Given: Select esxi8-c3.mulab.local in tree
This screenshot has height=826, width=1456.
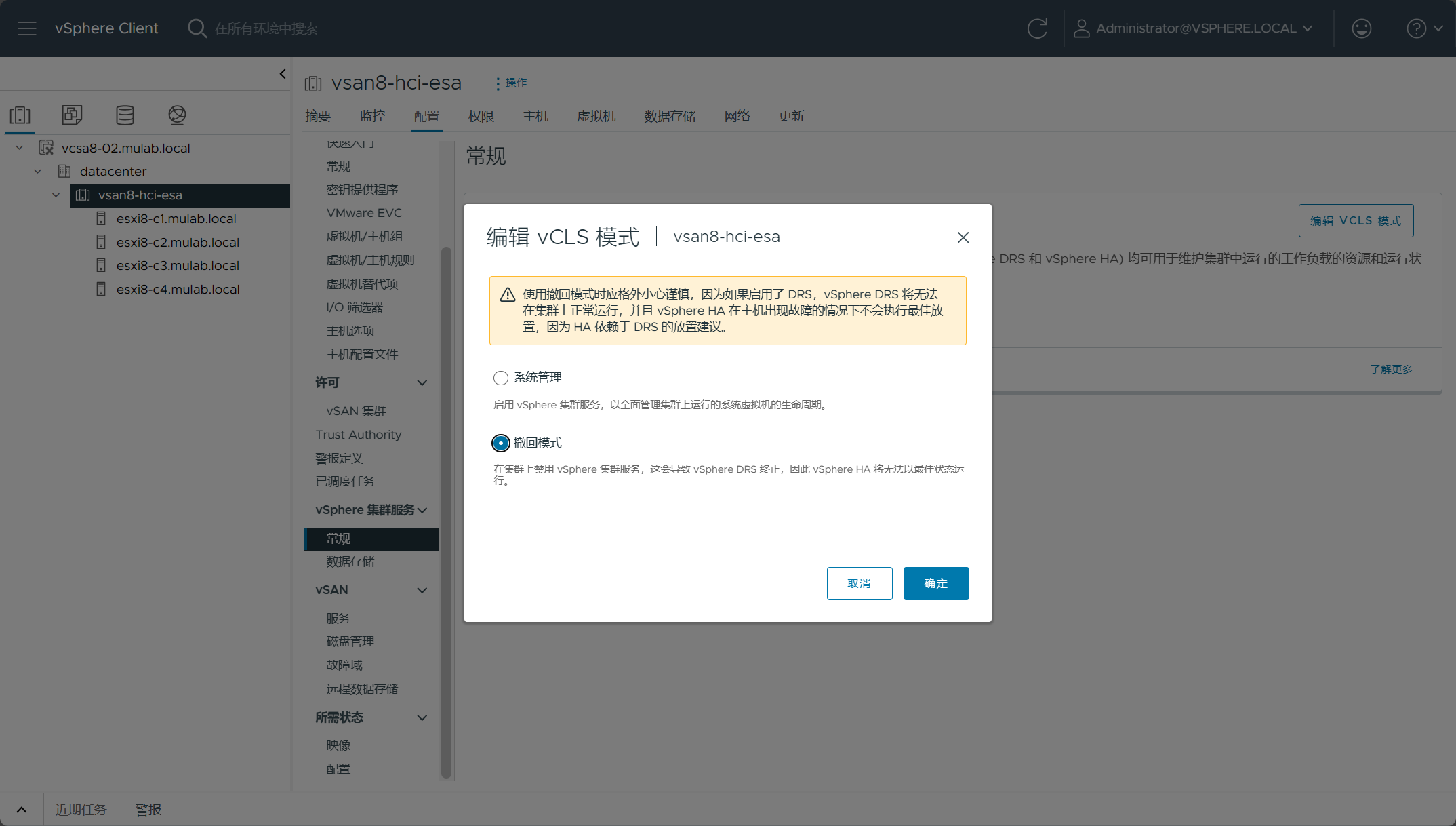Looking at the screenshot, I should tap(178, 265).
